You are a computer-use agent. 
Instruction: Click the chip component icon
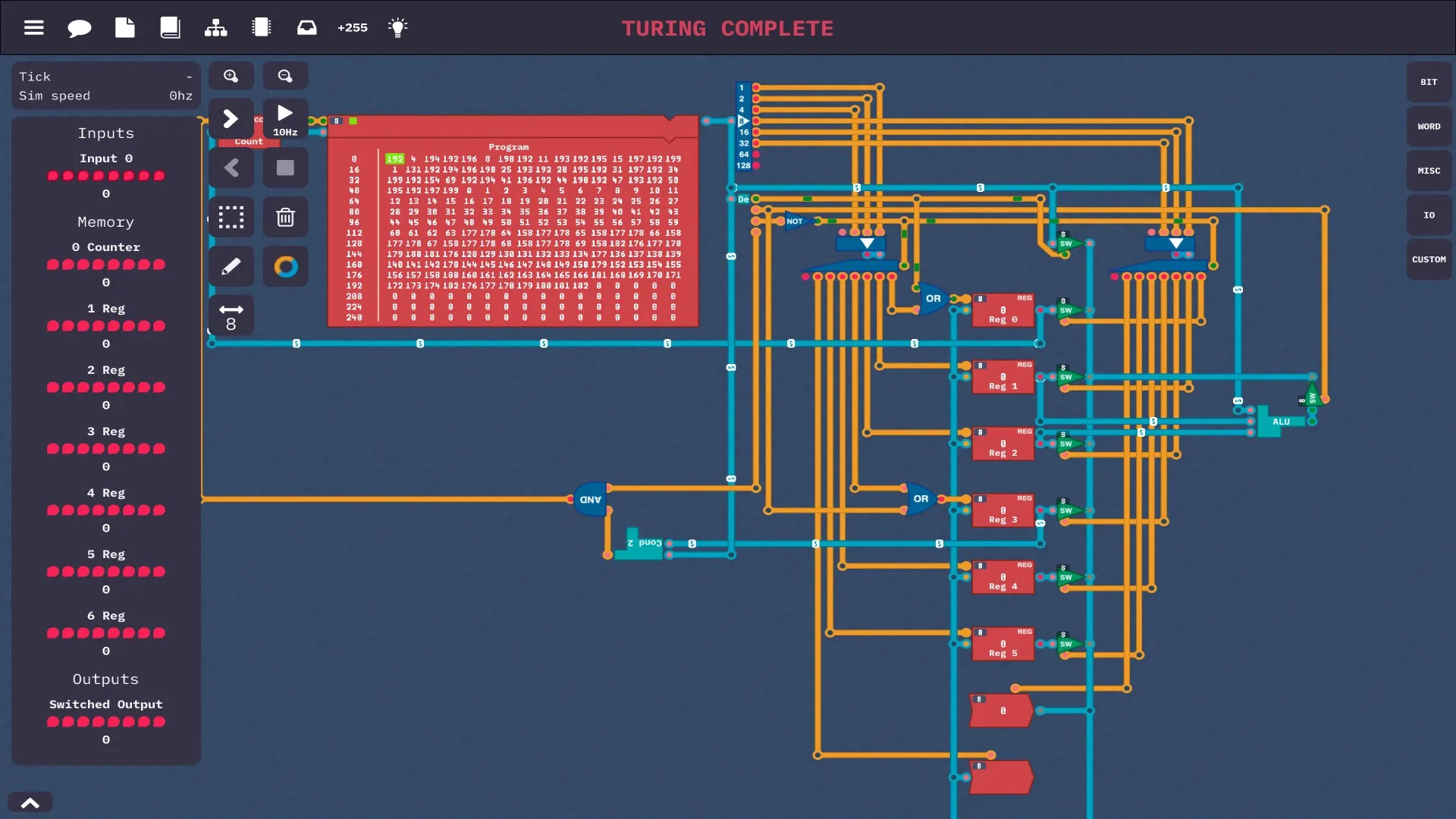pyautogui.click(x=262, y=28)
